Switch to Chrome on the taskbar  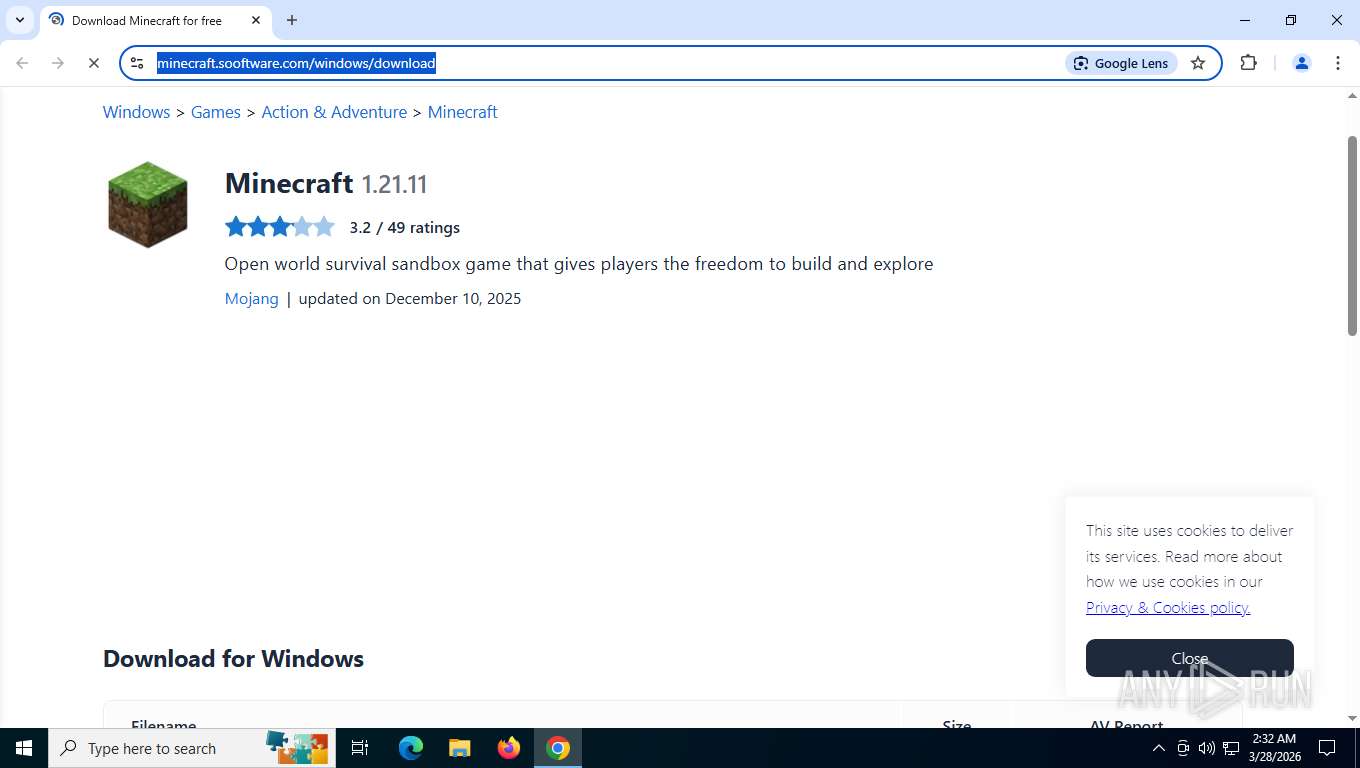pos(558,748)
